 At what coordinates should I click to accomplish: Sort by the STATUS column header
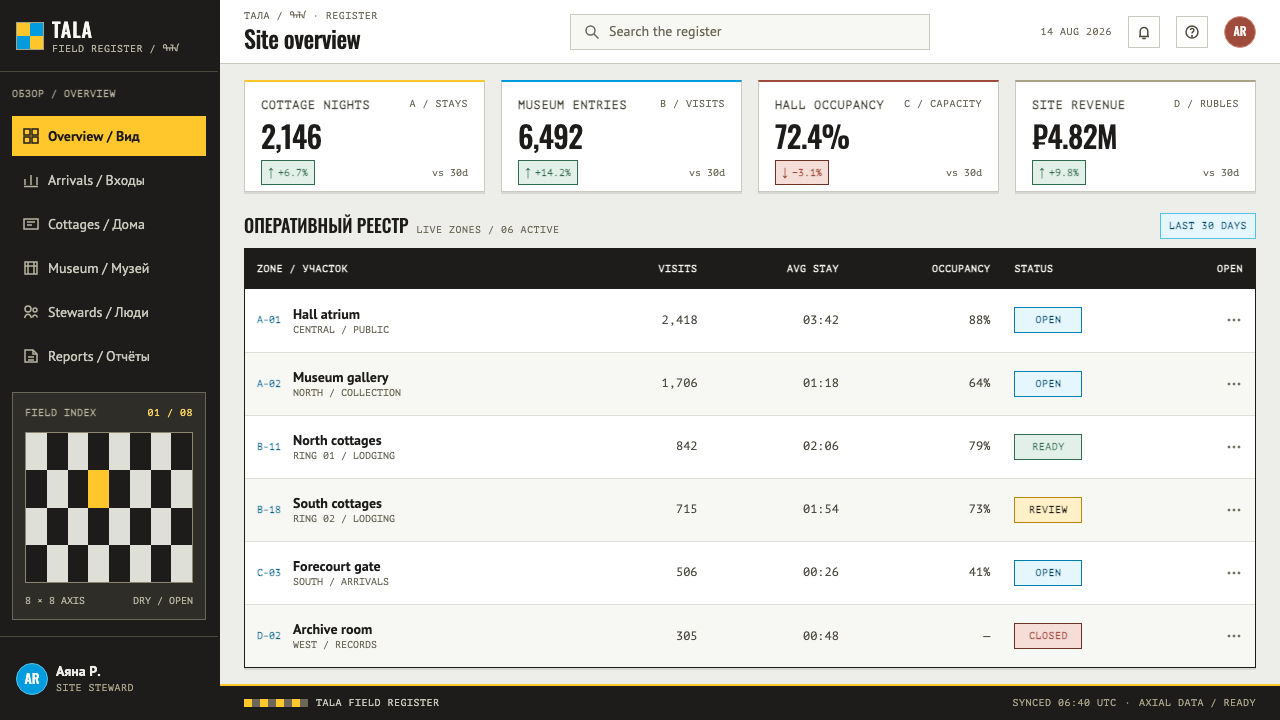click(x=1033, y=269)
